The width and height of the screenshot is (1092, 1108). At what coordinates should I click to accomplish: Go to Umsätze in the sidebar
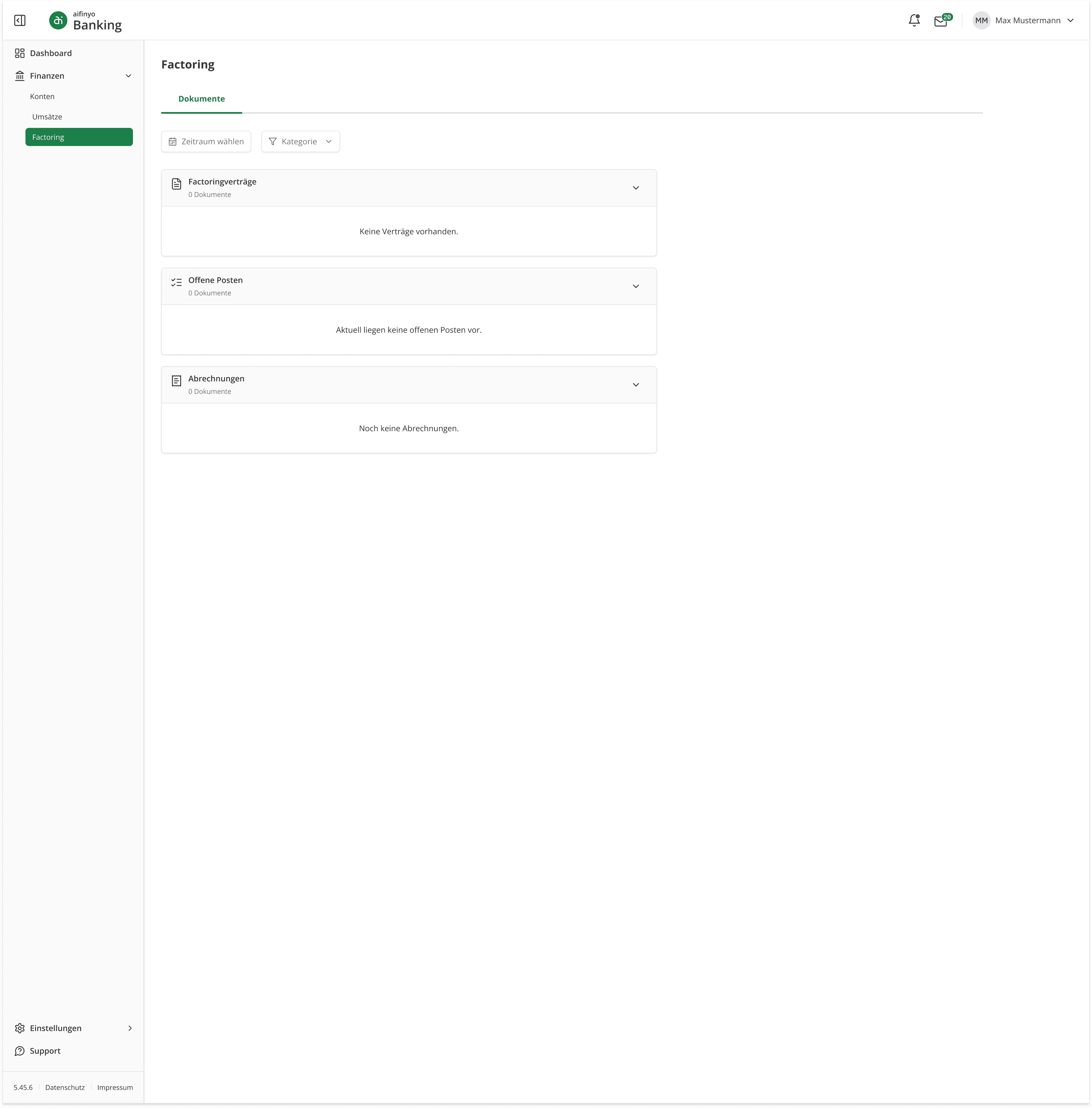[x=47, y=117]
